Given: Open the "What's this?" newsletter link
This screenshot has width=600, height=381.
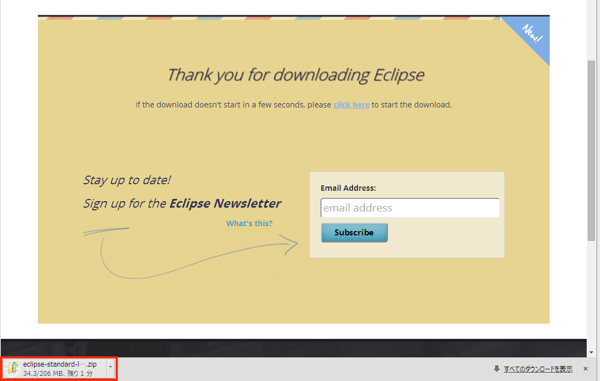Looking at the screenshot, I should pyautogui.click(x=249, y=223).
